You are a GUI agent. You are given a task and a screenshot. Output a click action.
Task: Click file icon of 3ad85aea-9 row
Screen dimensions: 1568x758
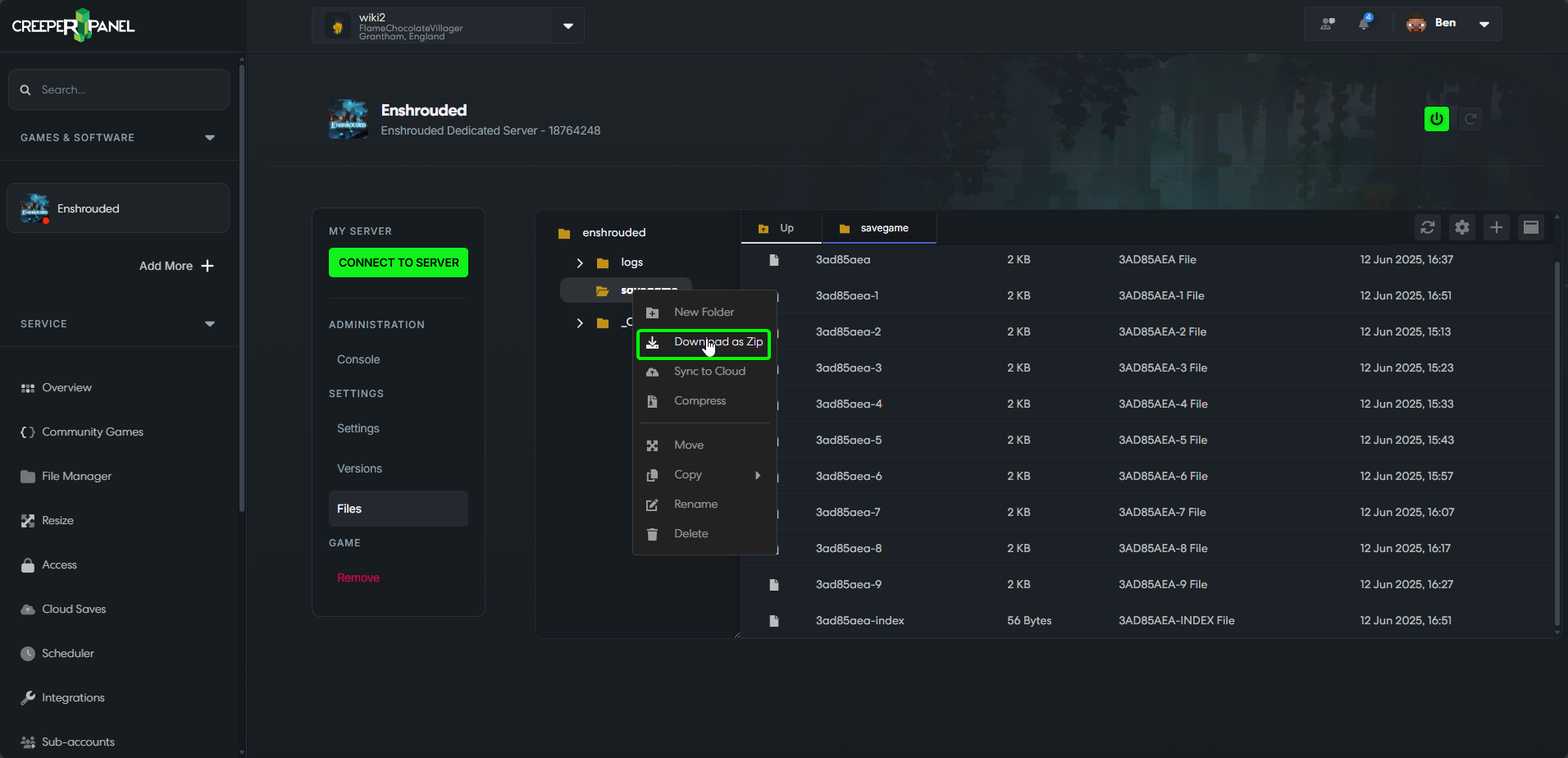point(773,585)
